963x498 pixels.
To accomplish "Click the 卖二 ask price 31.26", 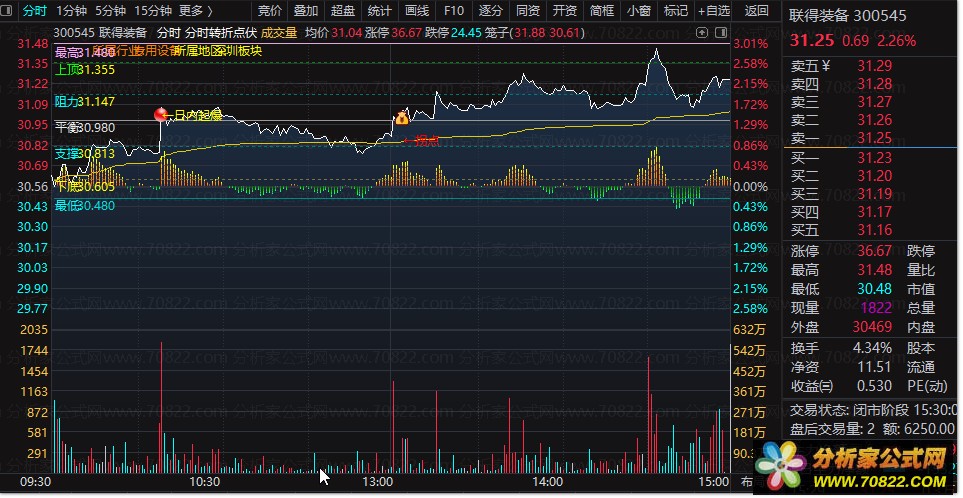I will coord(875,120).
